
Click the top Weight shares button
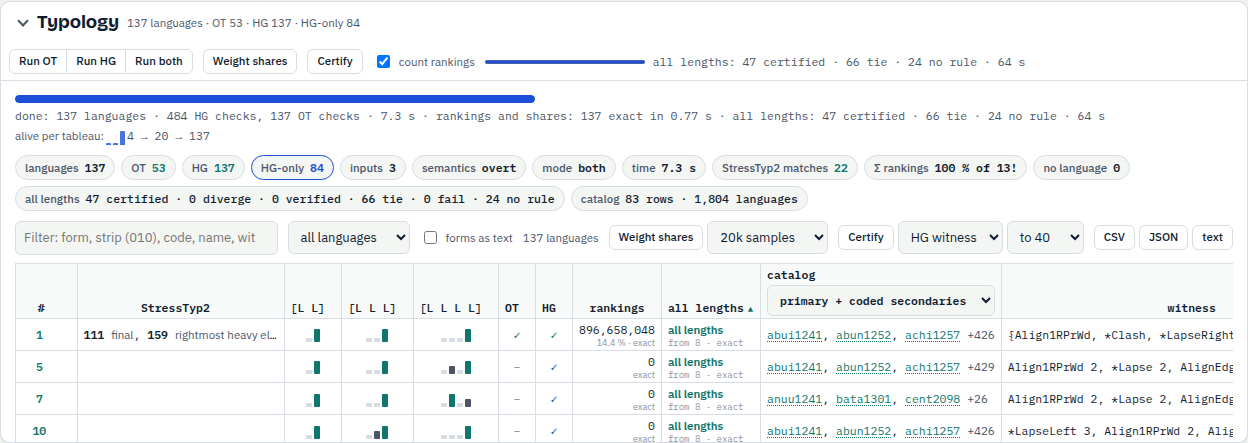[250, 62]
